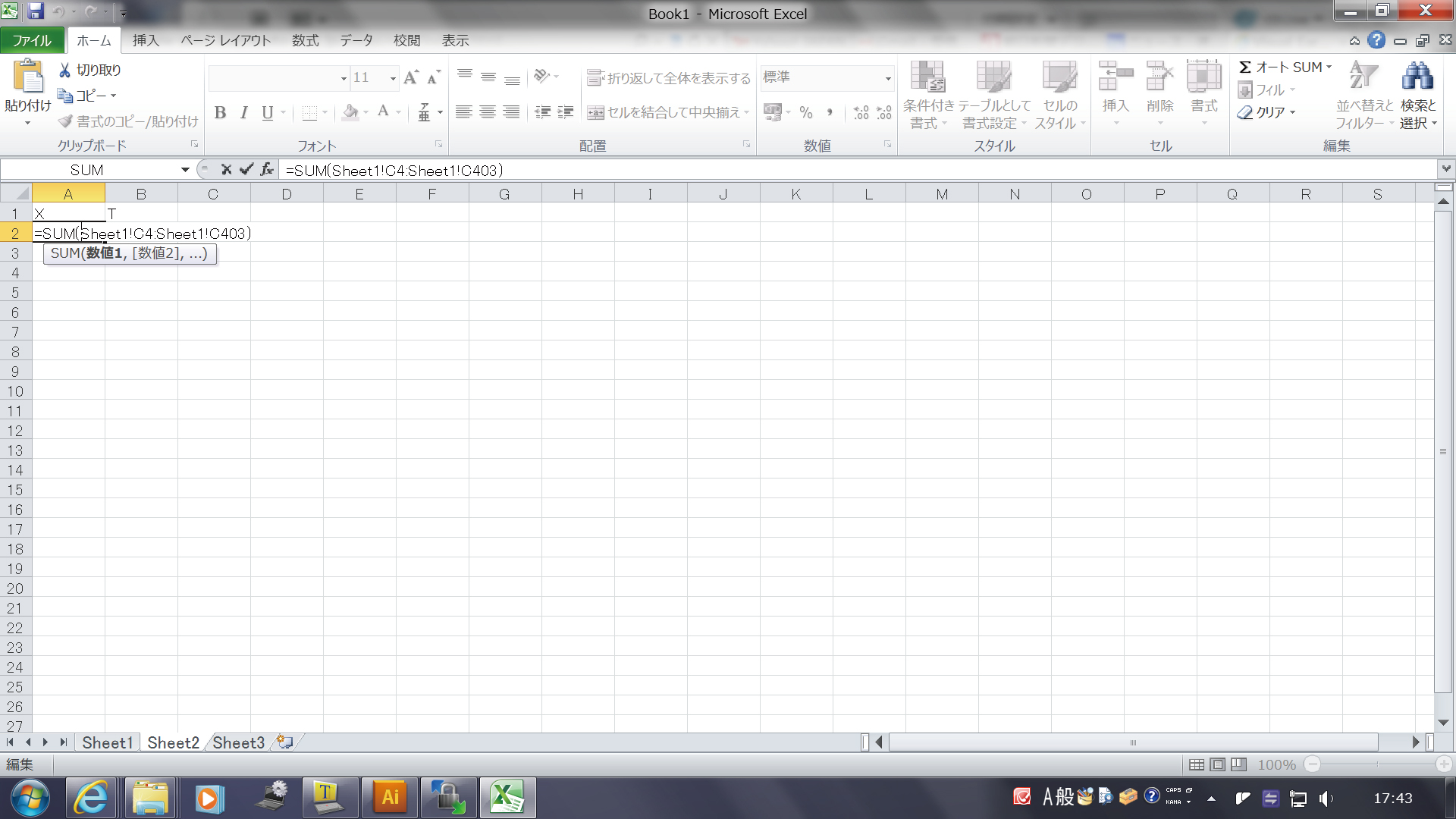The image size is (1456, 819).
Task: Switch to Normal view in status bar
Action: pyautogui.click(x=1196, y=764)
